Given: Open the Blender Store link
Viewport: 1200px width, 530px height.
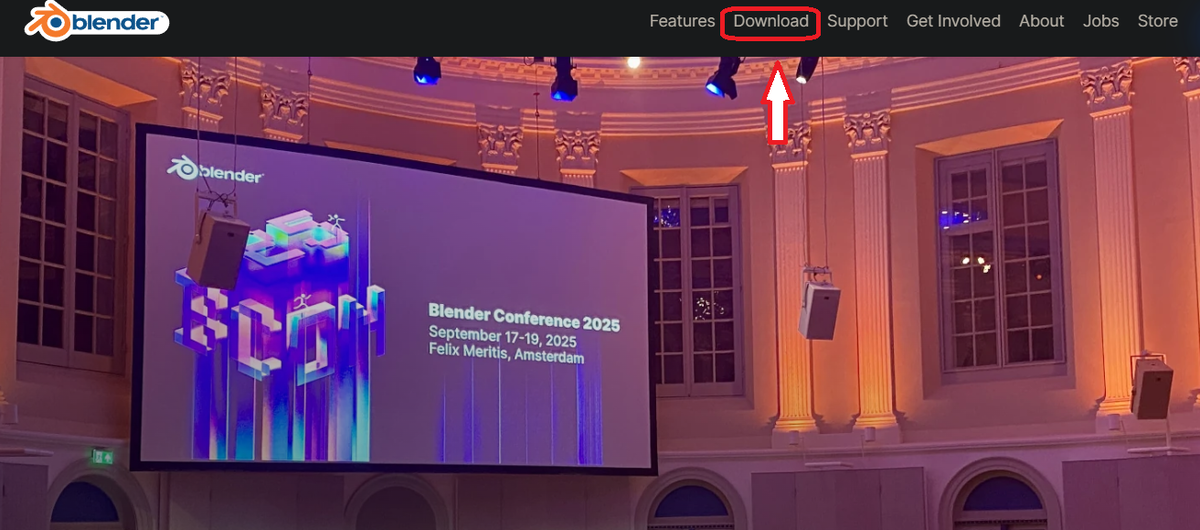Looking at the screenshot, I should 1158,21.
